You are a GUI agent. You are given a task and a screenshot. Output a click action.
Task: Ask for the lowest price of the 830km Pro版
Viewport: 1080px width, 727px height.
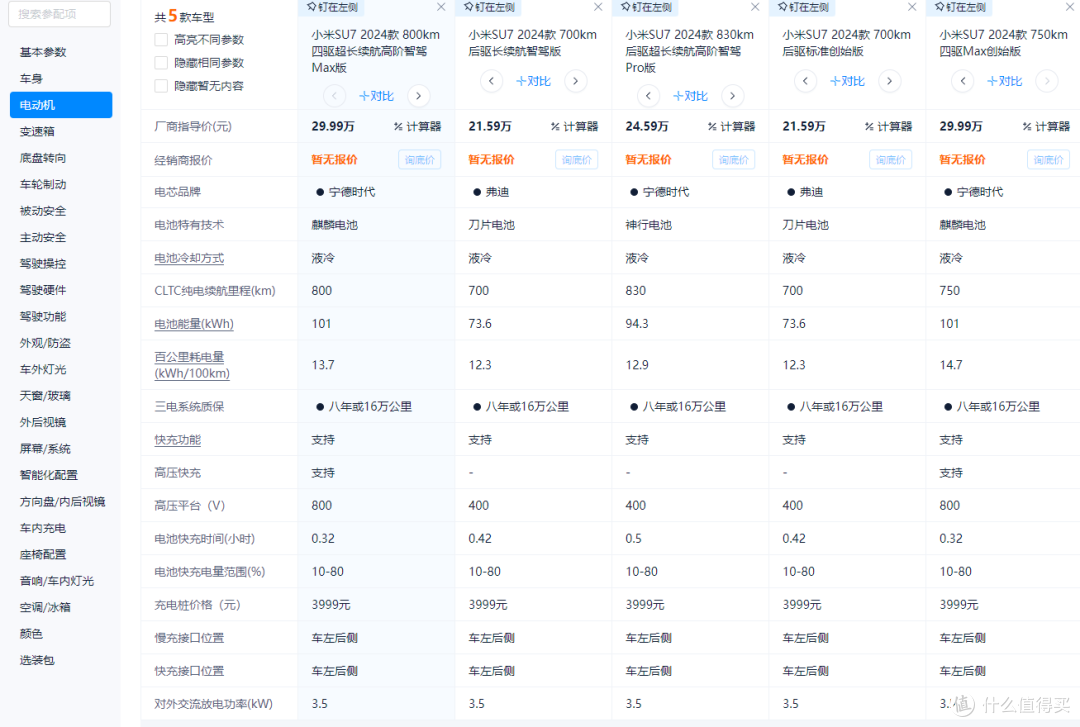pos(734,160)
